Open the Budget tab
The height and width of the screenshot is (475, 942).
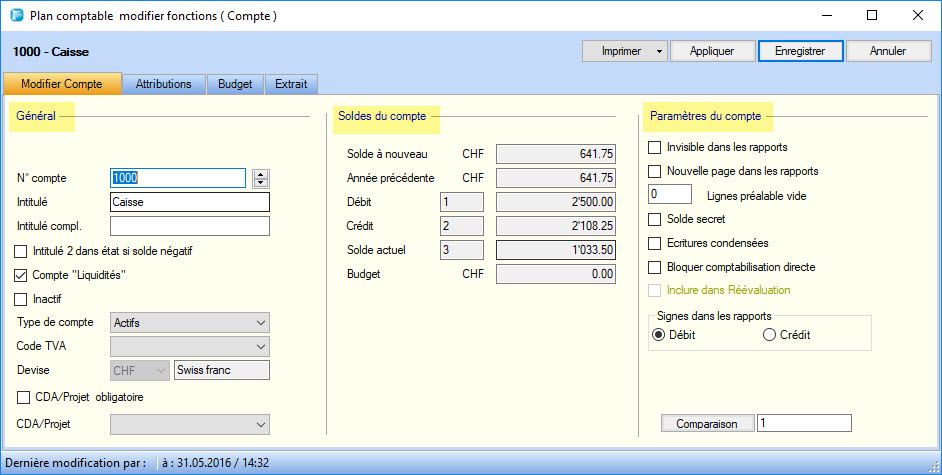point(235,85)
